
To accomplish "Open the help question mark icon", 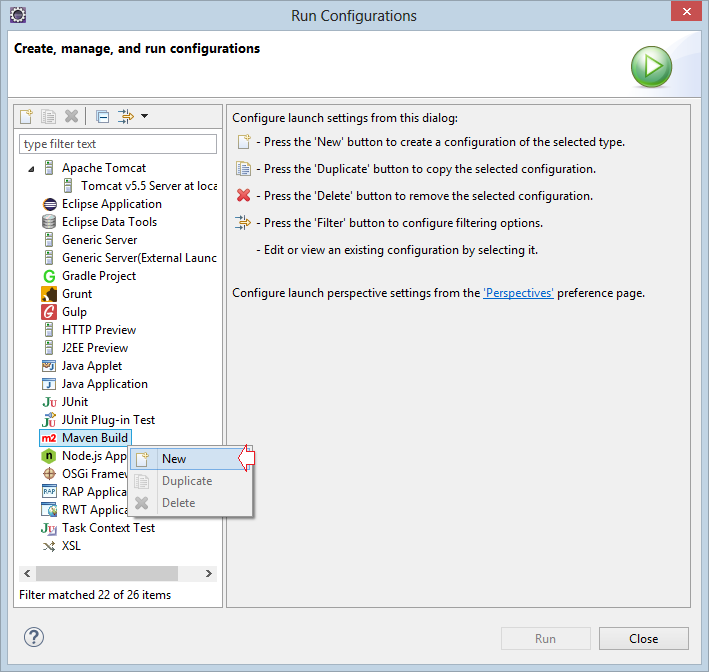I will point(34,637).
